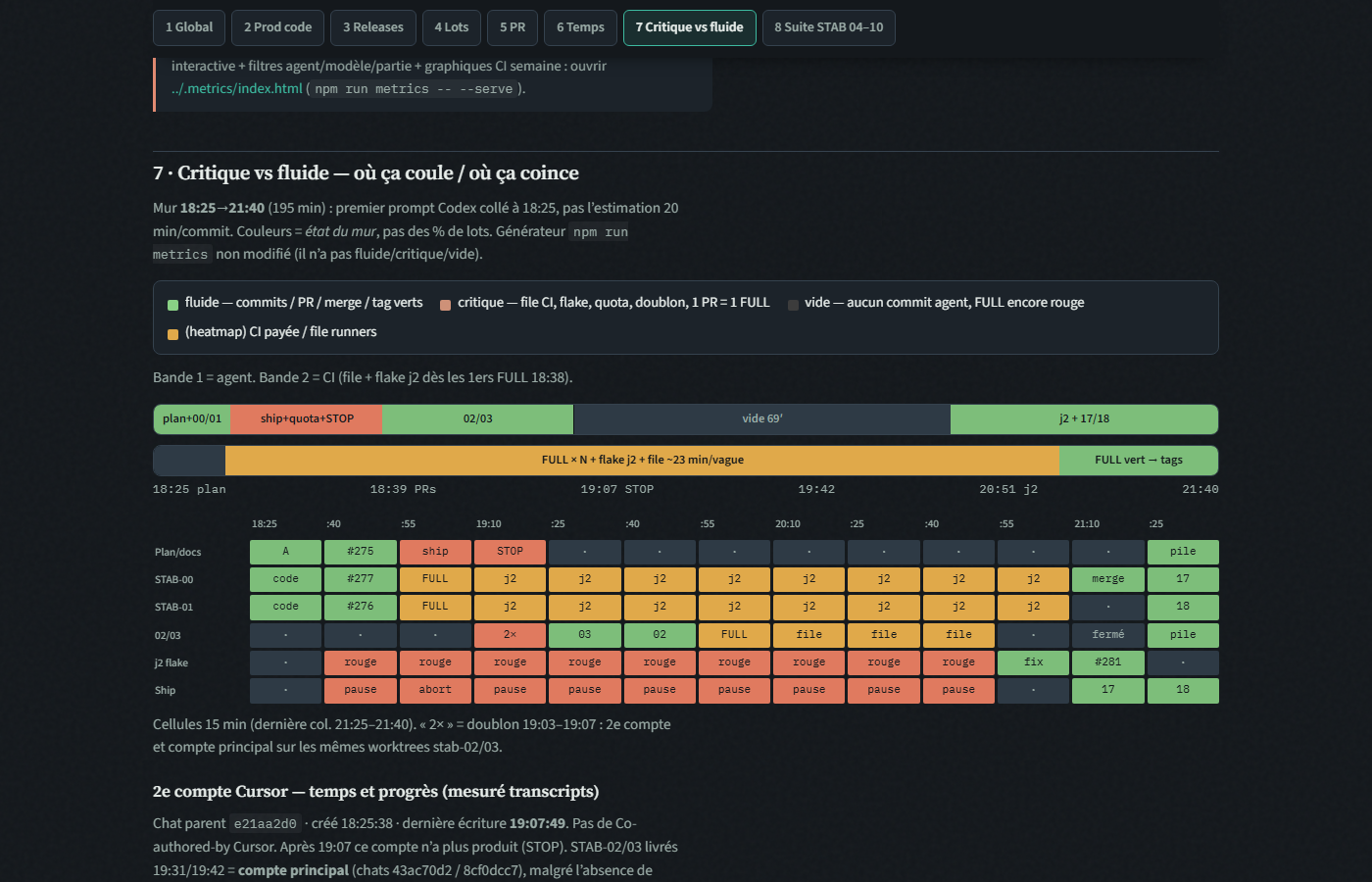Click the STOP cell in Plan/docs row

click(510, 552)
